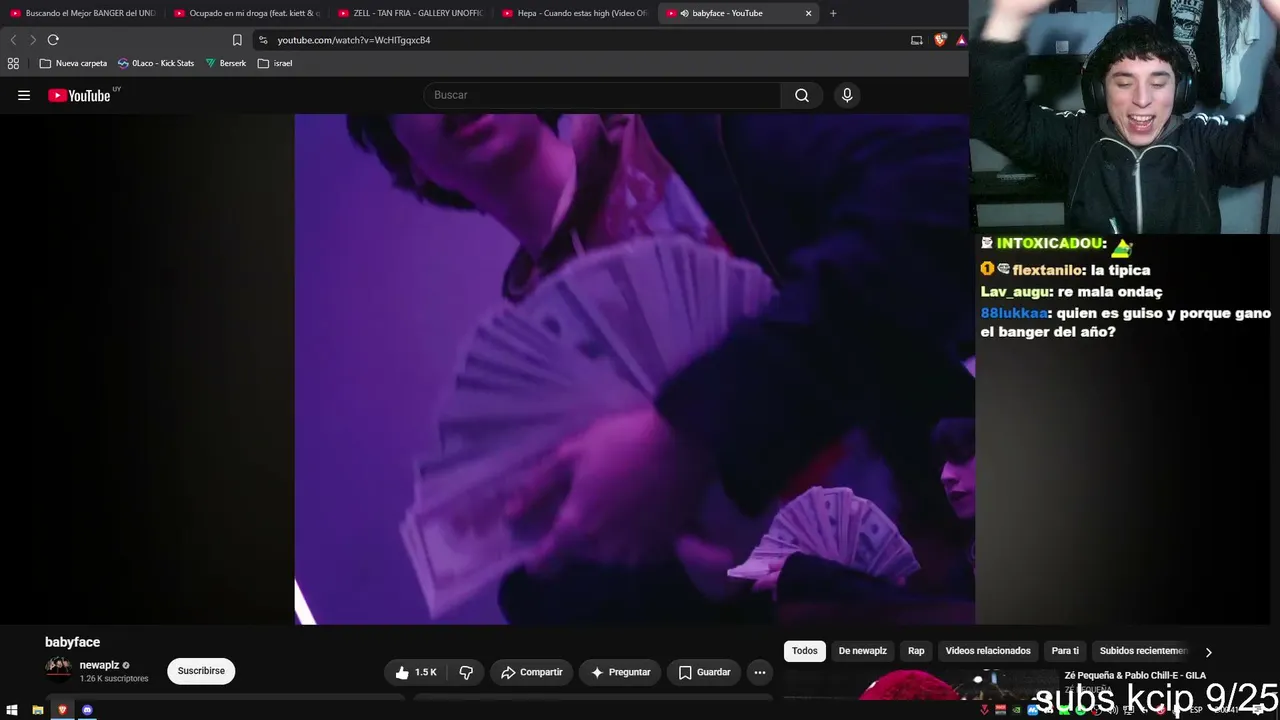Open Brave Rewards triangle icon

click(961, 40)
